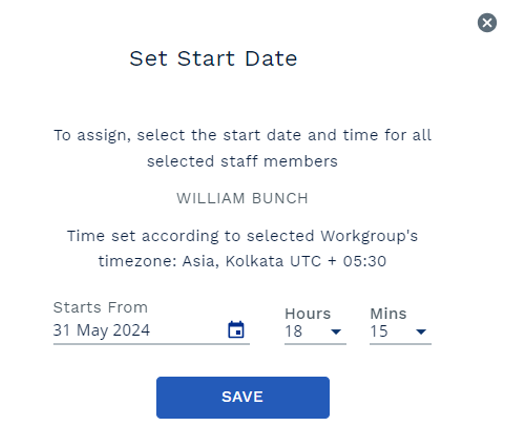
Task: Click the 31 May 2024 date field
Action: pos(151,330)
